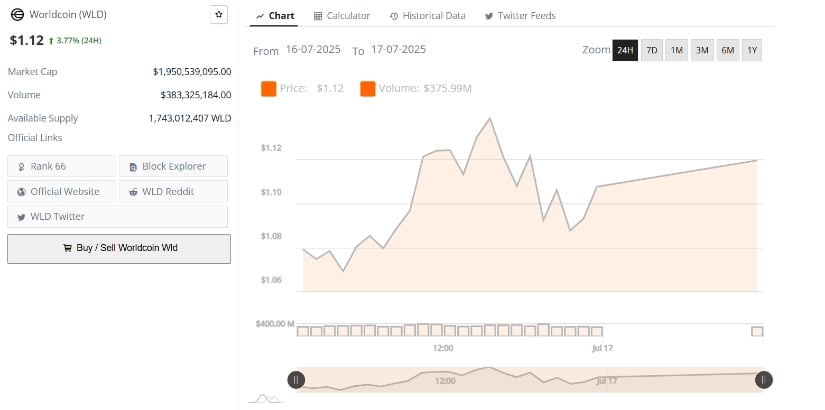This screenshot has height=410, width=825.
Task: Click the $1.06 y-axis label on the chart
Action: (271, 280)
